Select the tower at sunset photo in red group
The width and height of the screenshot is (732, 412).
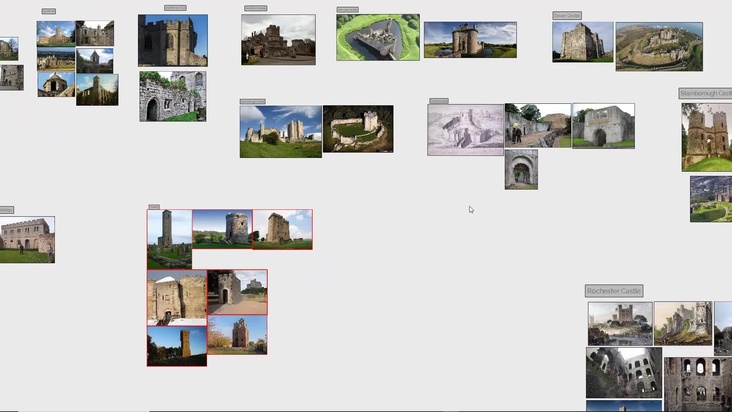(176, 346)
